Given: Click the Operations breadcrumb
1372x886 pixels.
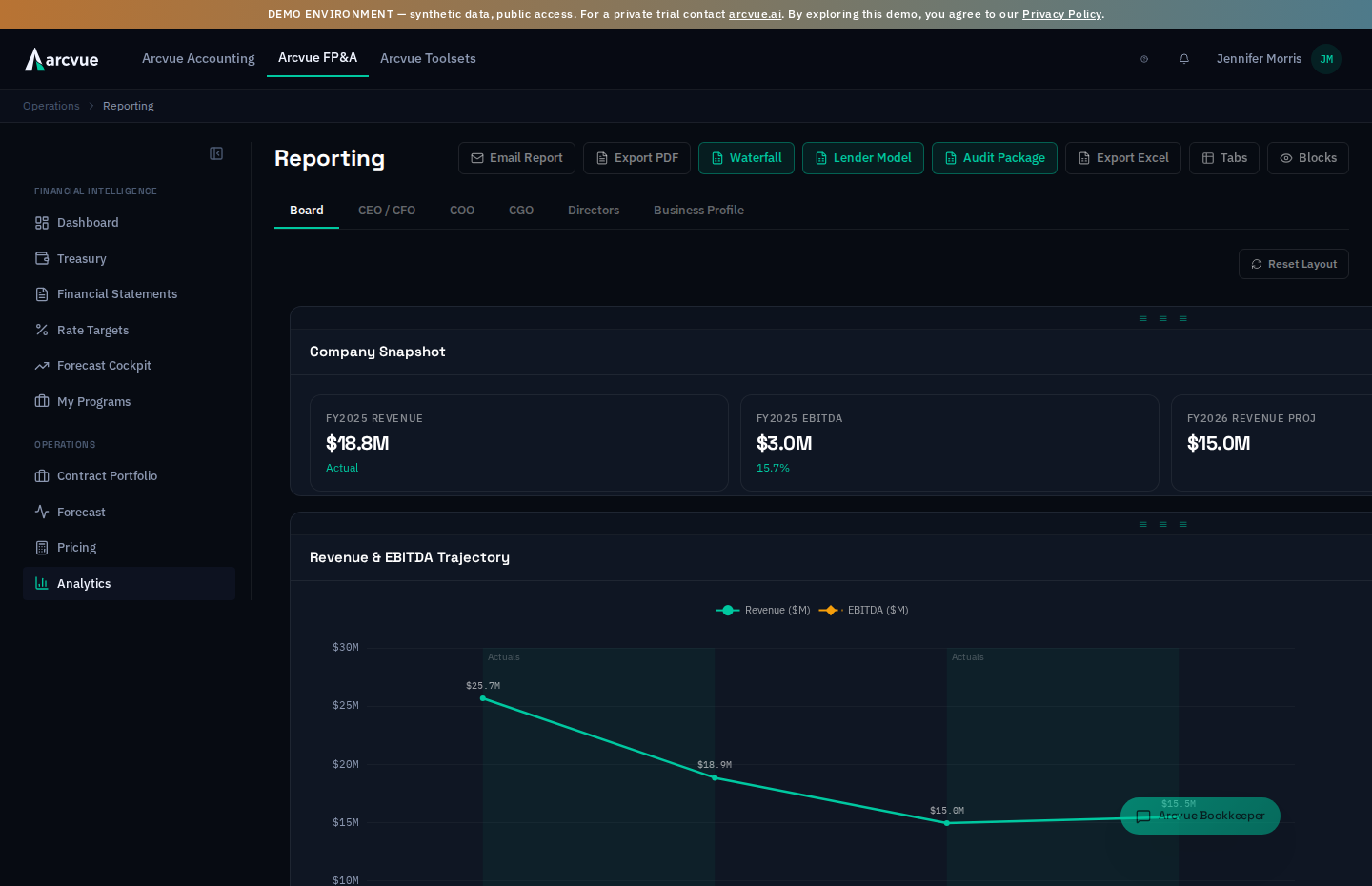Looking at the screenshot, I should (51, 106).
